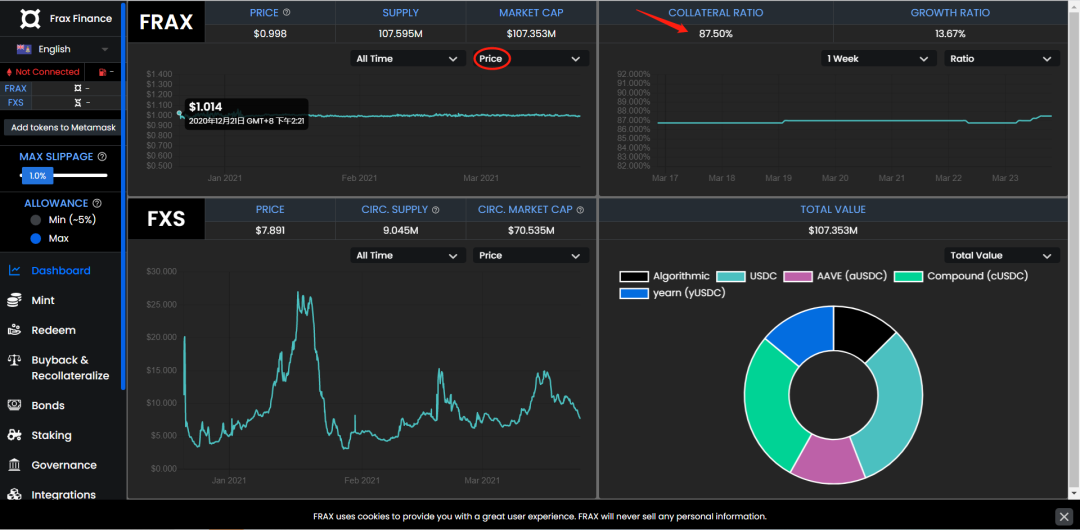This screenshot has width=1080, height=530.
Task: Open the Mint page coins icon
Action: 14,300
